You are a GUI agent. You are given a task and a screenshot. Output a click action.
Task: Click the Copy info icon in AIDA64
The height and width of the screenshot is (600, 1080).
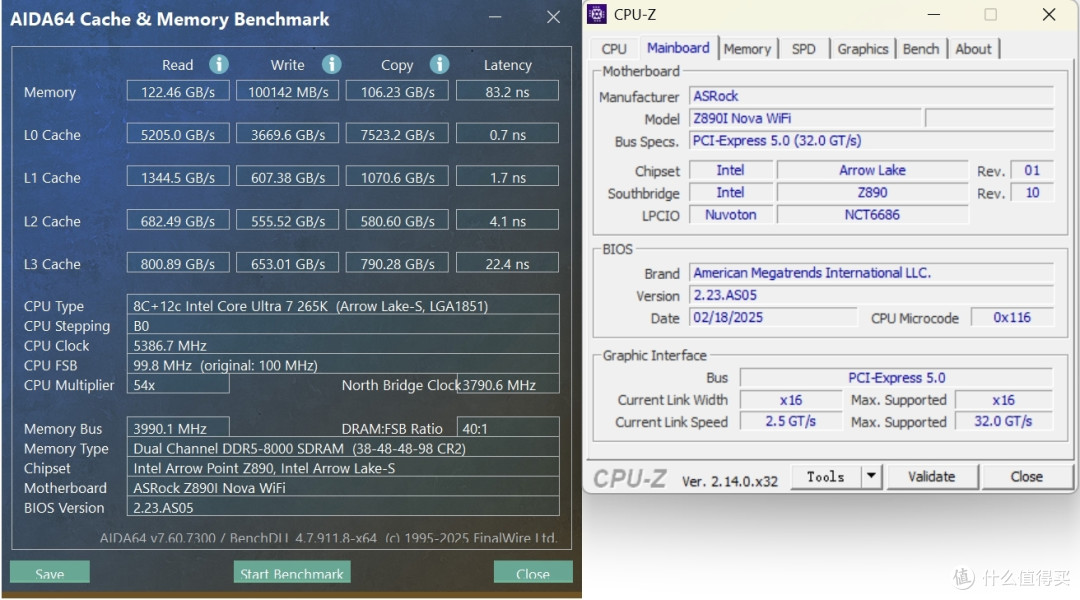(439, 65)
